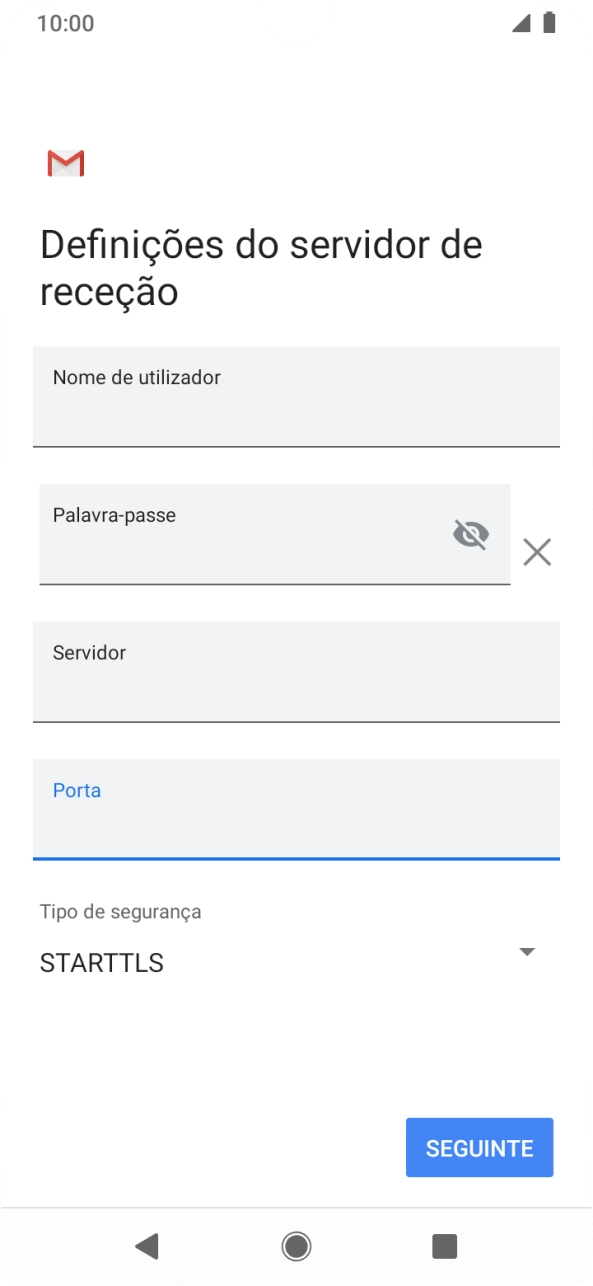
Task: Click the X to clear the password
Action: click(537, 552)
